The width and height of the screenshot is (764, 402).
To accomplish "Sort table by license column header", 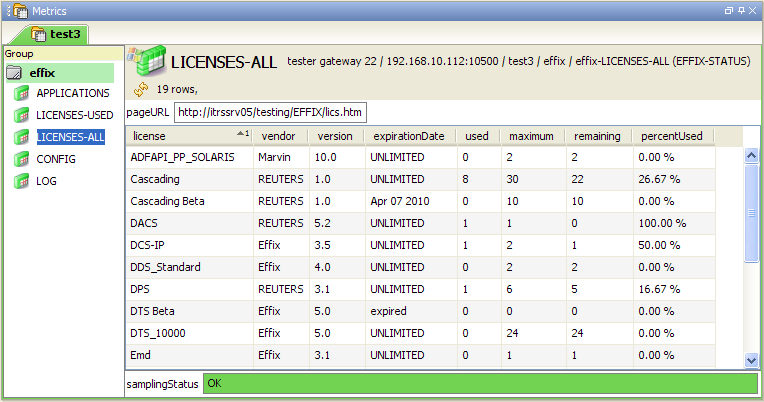I will point(185,136).
